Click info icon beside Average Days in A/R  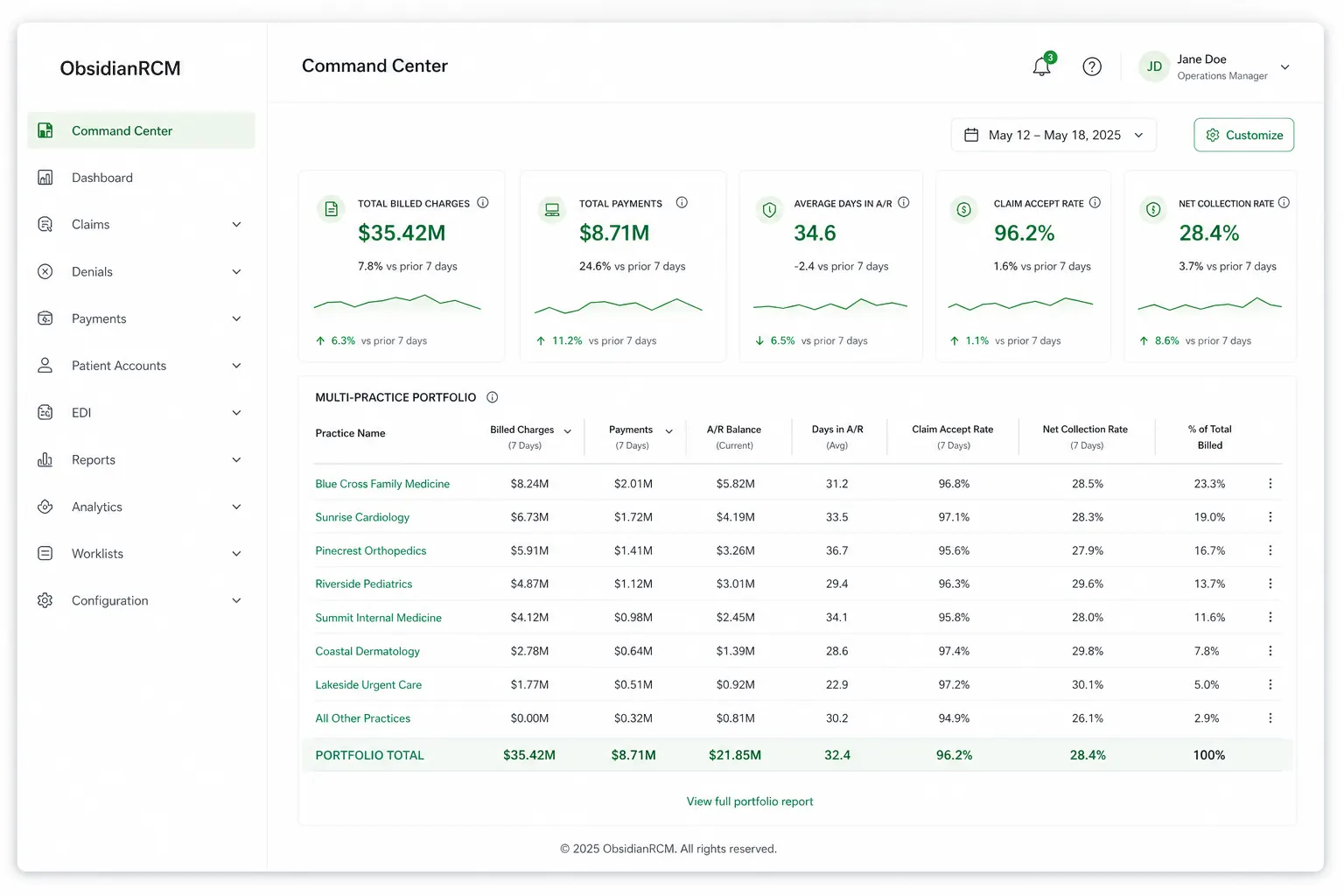[x=904, y=203]
